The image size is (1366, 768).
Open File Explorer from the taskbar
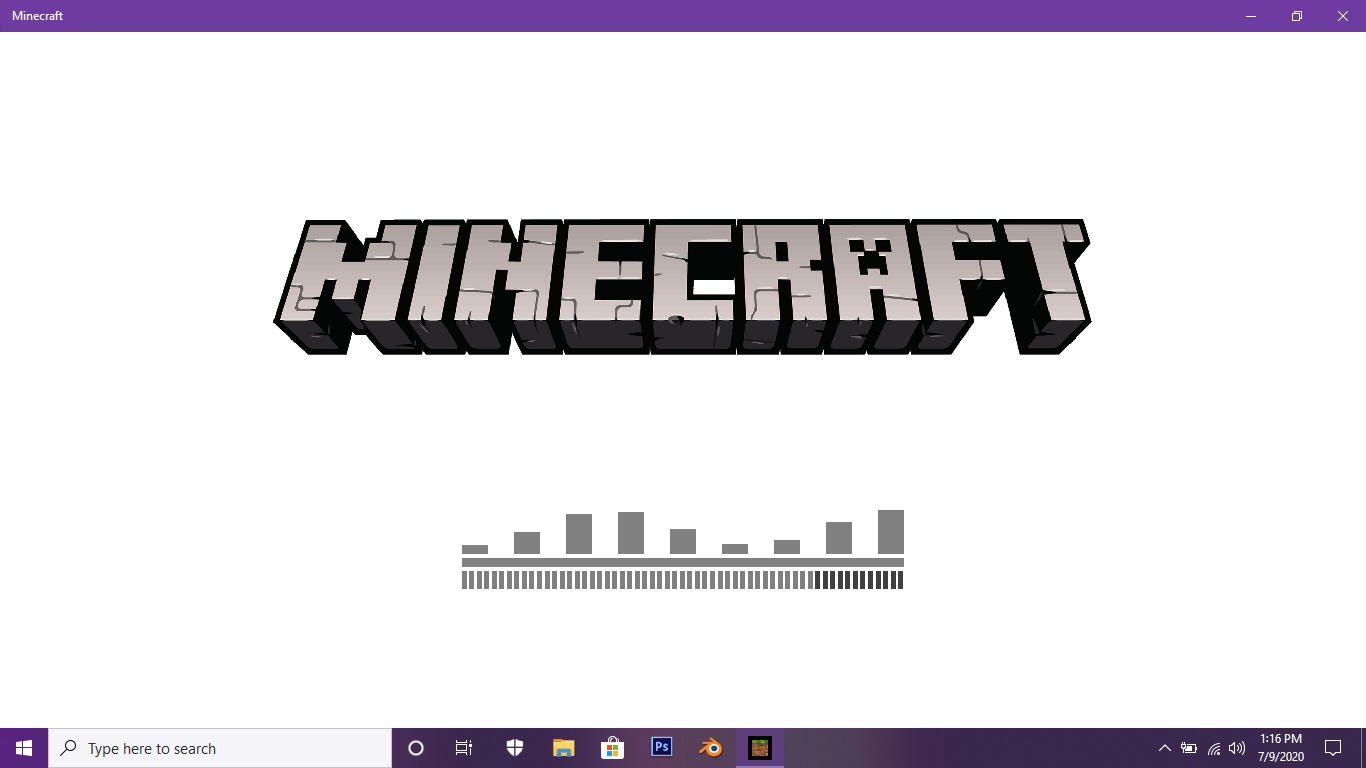coord(564,748)
